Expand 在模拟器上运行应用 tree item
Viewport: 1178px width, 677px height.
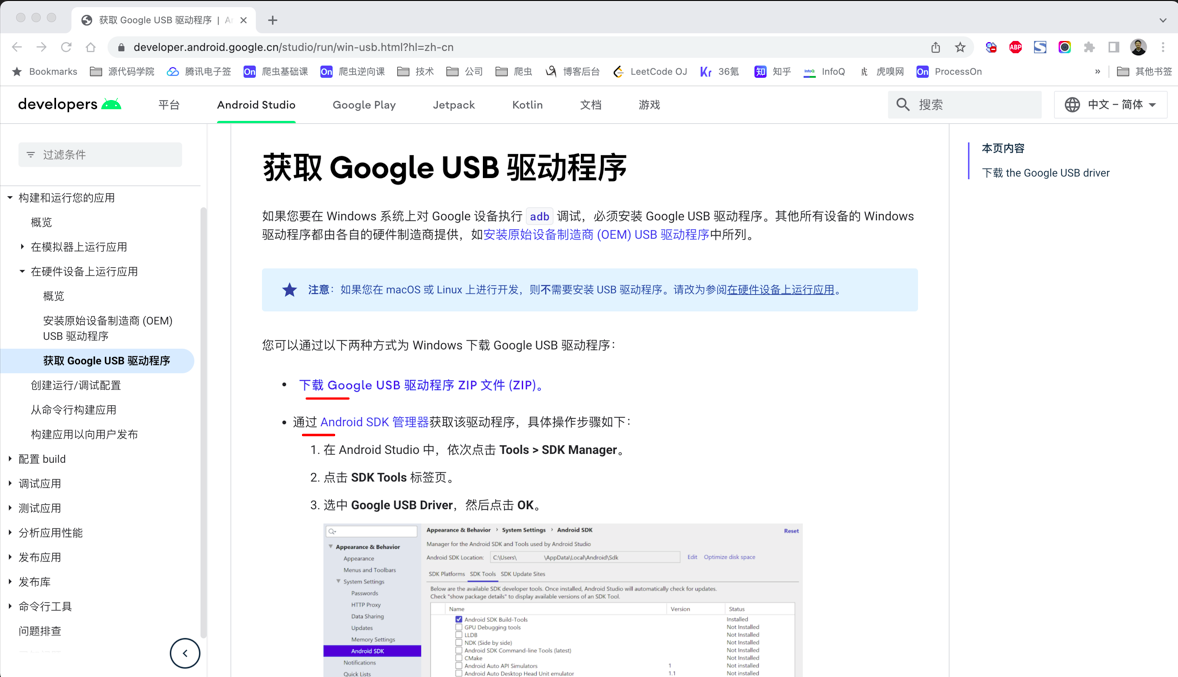(x=22, y=246)
